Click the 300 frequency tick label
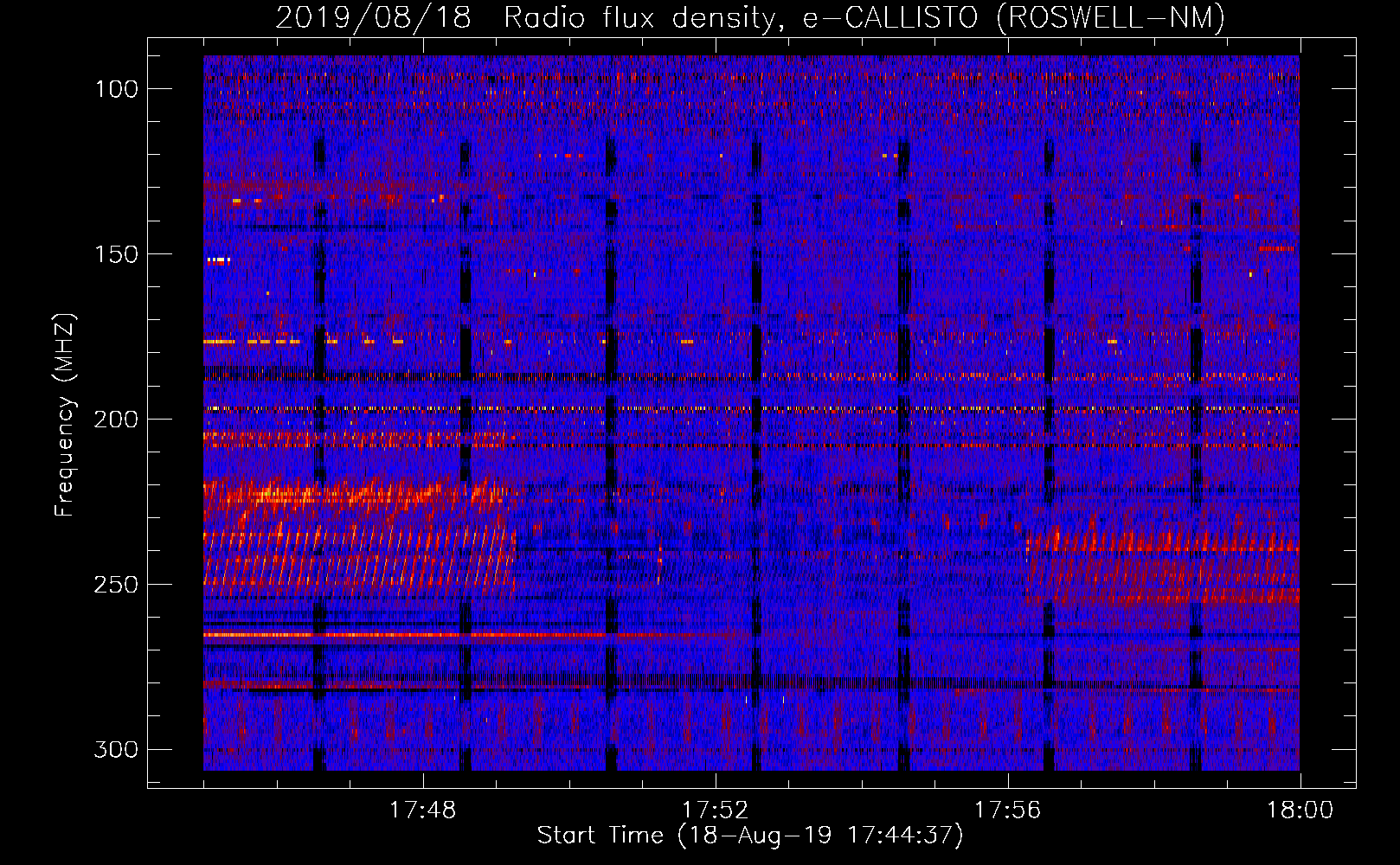 click(x=116, y=749)
